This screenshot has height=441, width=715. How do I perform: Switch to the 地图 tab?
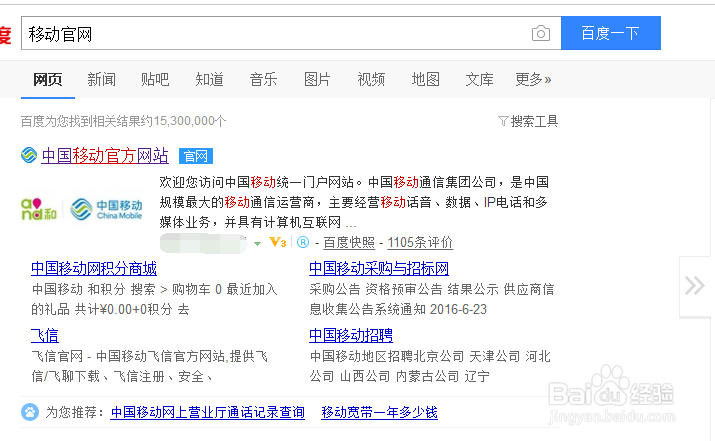425,80
